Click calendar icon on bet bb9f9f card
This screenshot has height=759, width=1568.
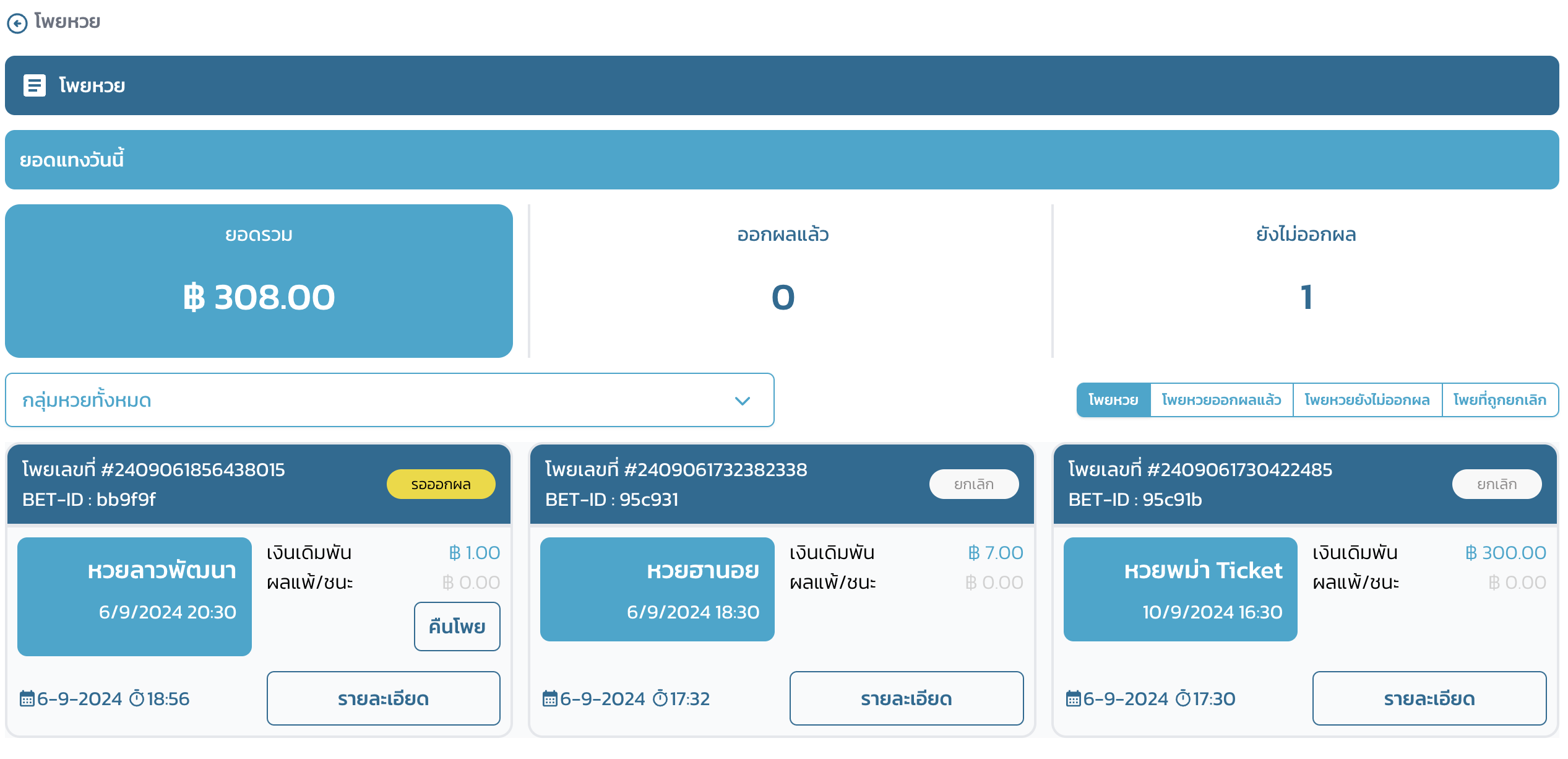[x=27, y=699]
